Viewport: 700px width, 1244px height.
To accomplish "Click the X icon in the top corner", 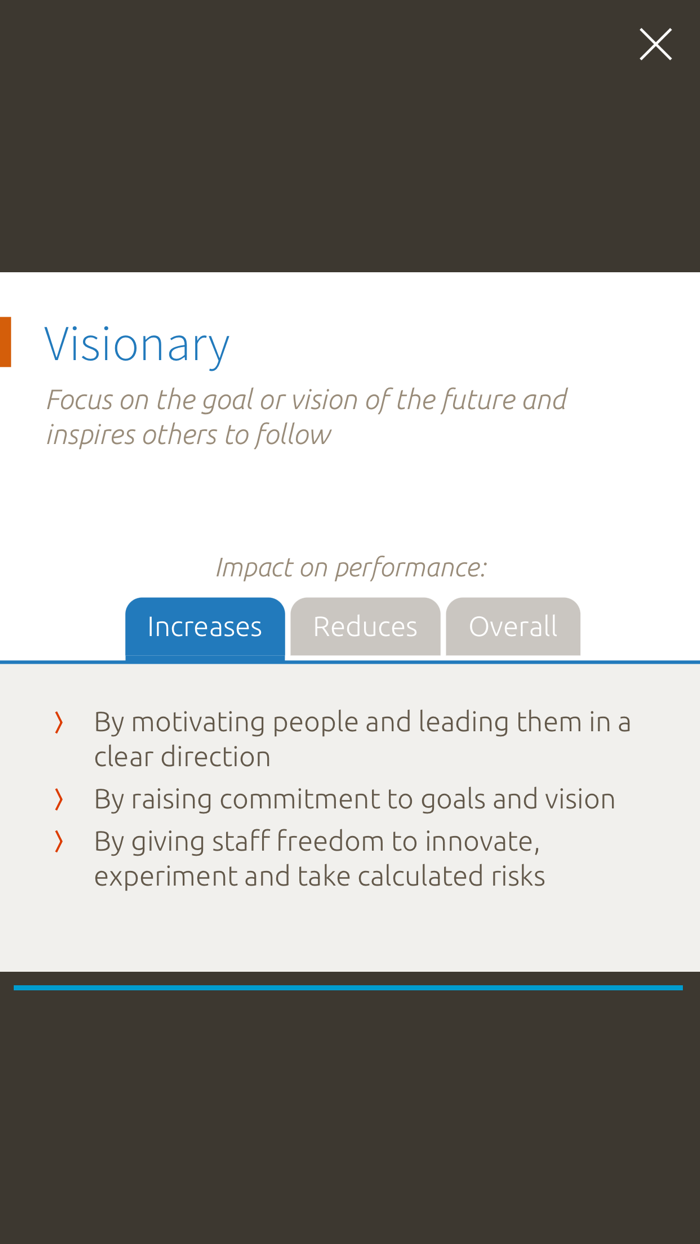I will pos(656,43).
